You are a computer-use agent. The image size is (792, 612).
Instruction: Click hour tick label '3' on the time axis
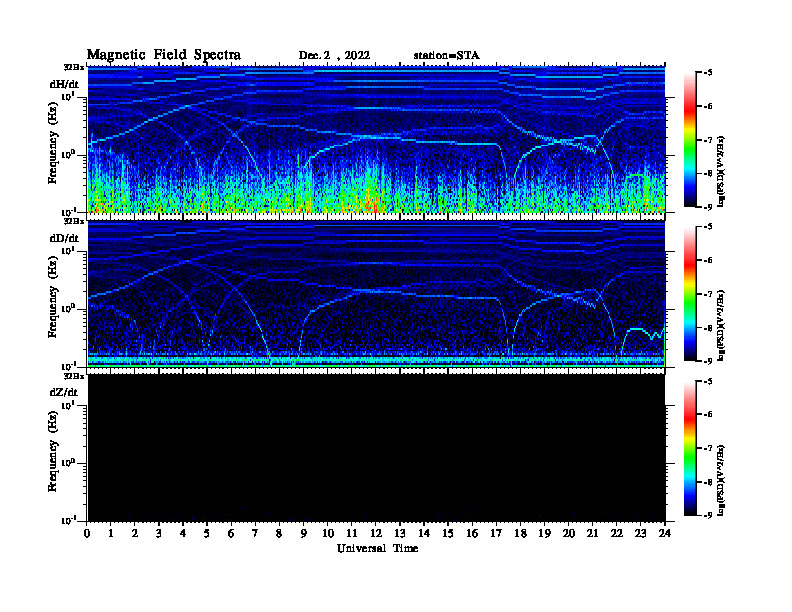tap(159, 534)
